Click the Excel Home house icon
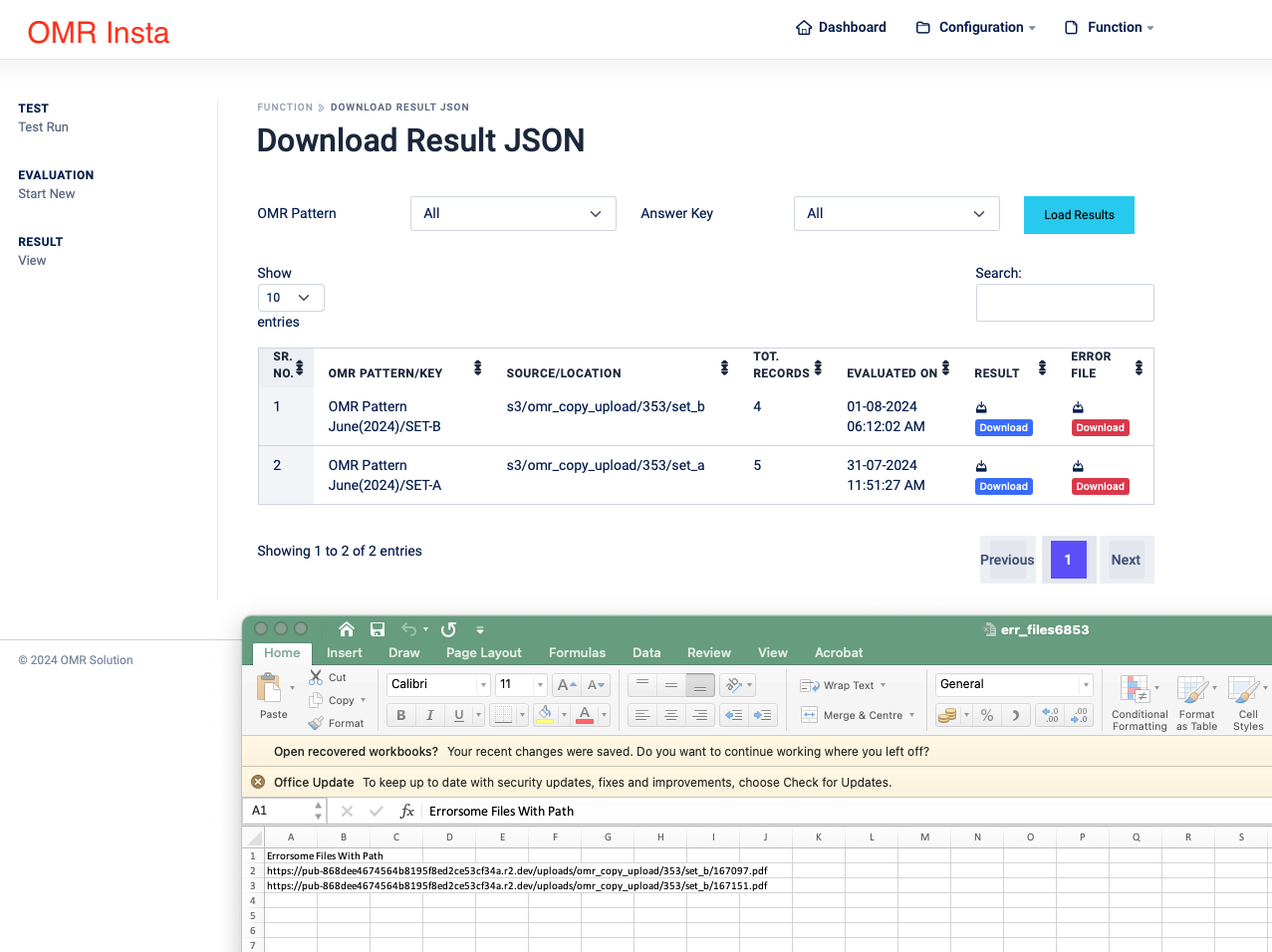Image resolution: width=1272 pixels, height=952 pixels. click(x=347, y=629)
